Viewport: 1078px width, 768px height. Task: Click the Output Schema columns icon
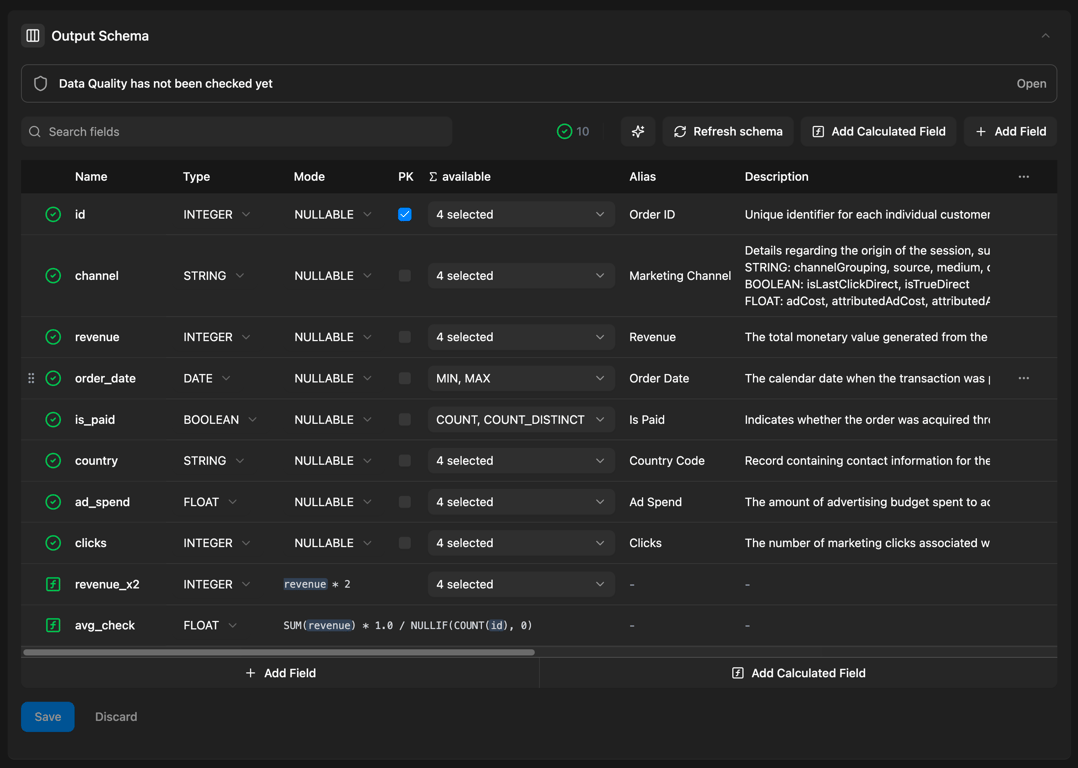click(x=32, y=36)
